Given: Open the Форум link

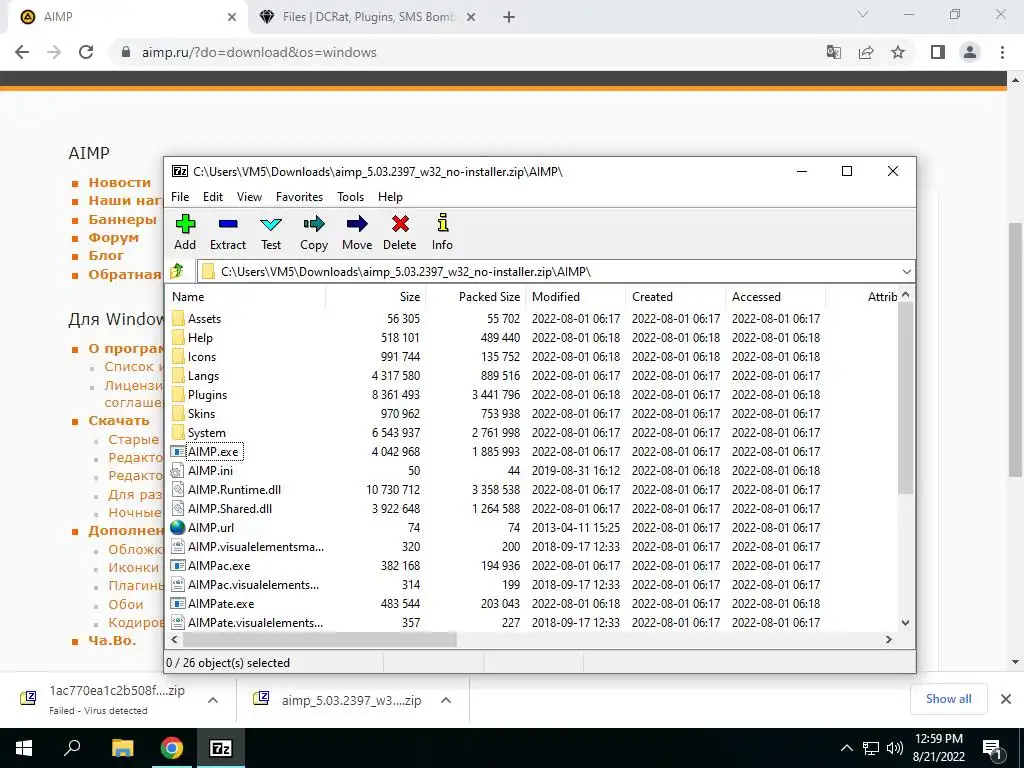Looking at the screenshot, I should click(114, 237).
